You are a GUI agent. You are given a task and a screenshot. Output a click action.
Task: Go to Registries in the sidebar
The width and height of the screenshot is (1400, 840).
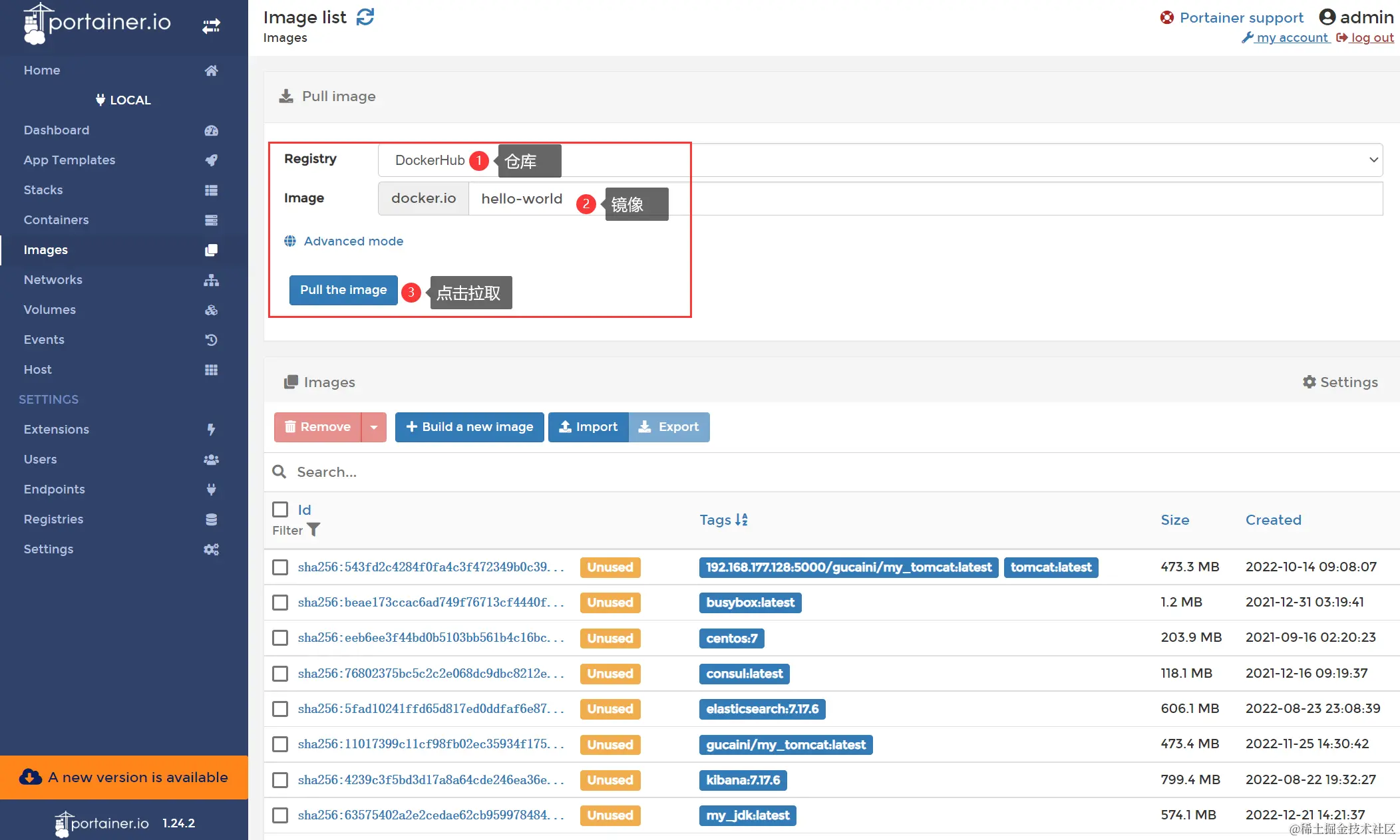click(53, 519)
